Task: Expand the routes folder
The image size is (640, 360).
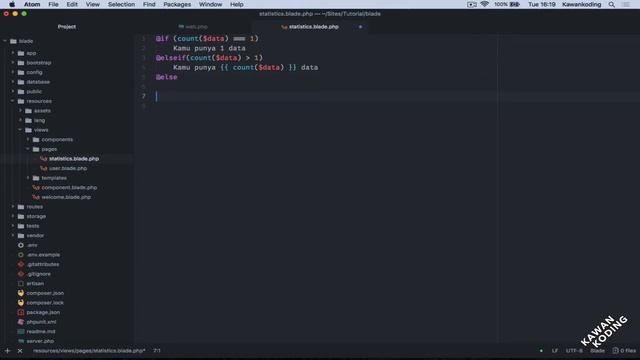Action: pos(13,207)
